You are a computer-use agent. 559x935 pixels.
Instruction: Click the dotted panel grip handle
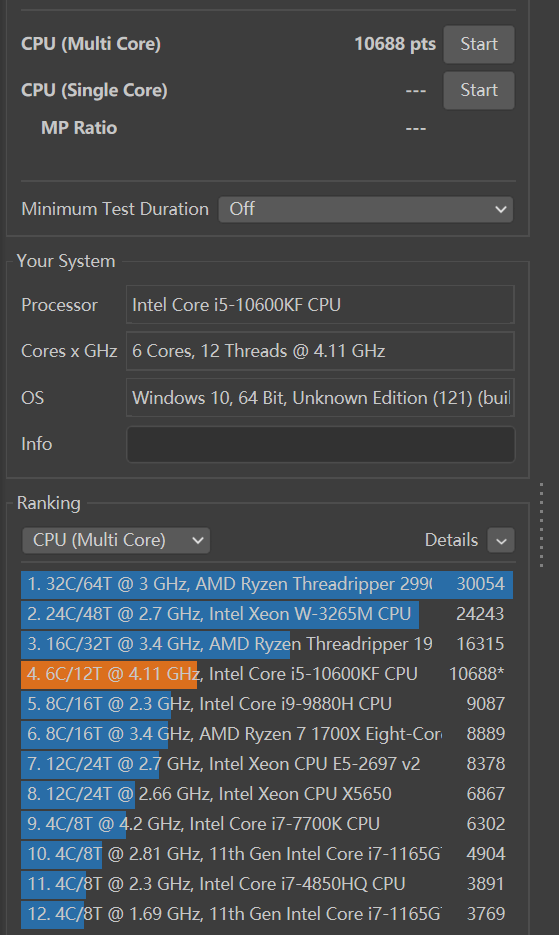pos(542,525)
